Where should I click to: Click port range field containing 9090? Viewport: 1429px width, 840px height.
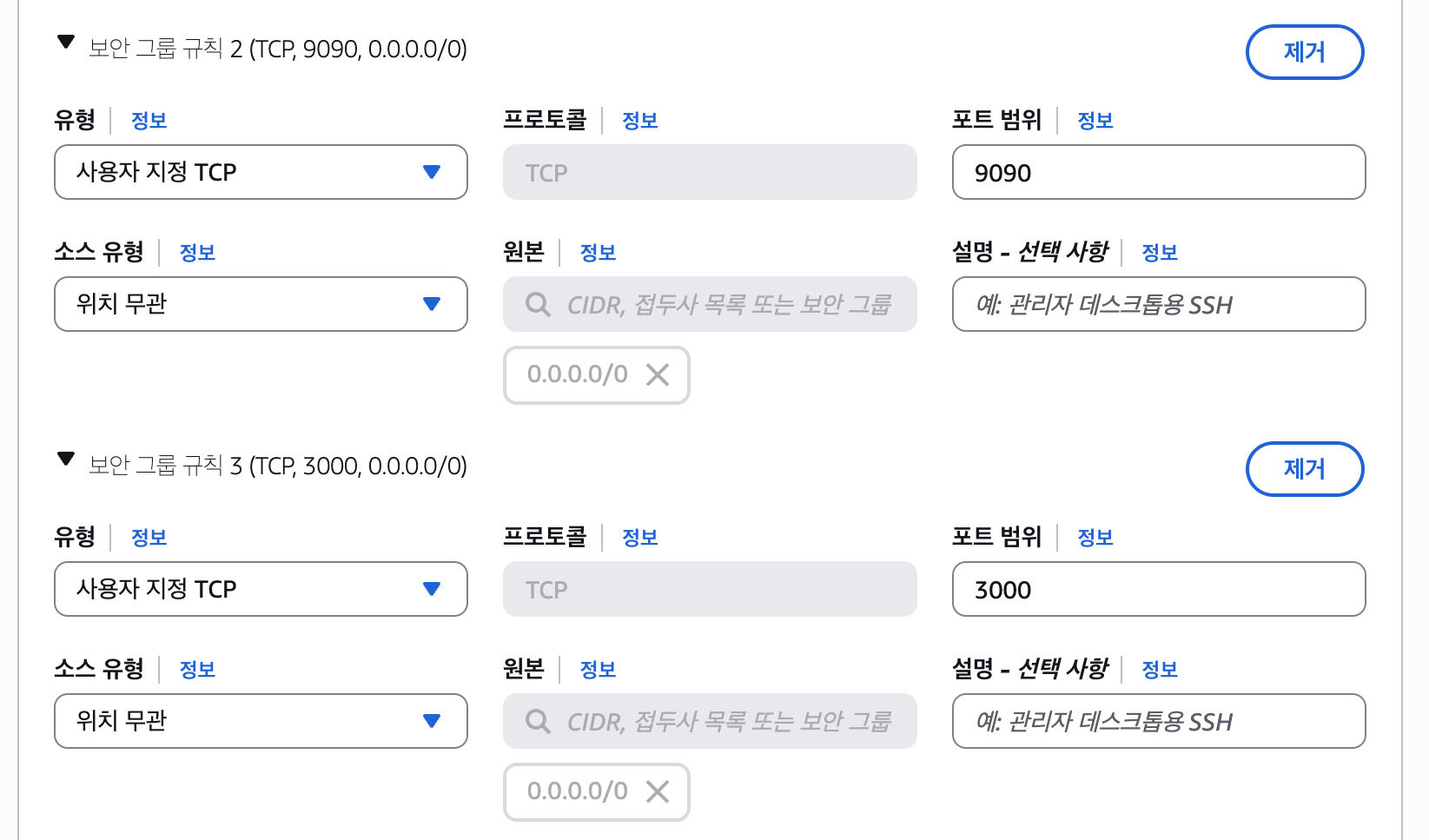click(x=1158, y=172)
